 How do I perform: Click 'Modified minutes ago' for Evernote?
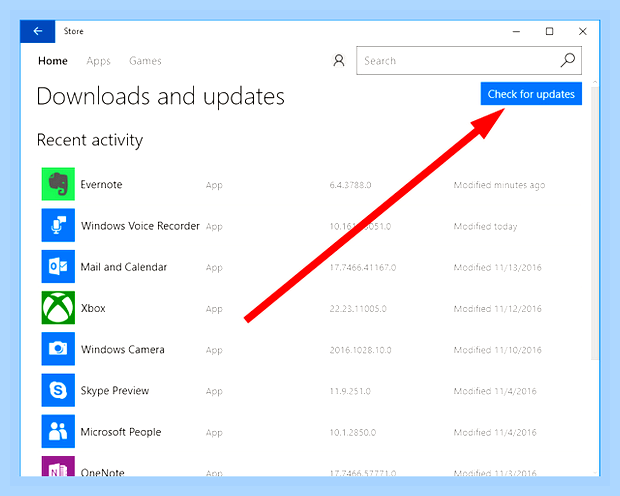(x=499, y=185)
